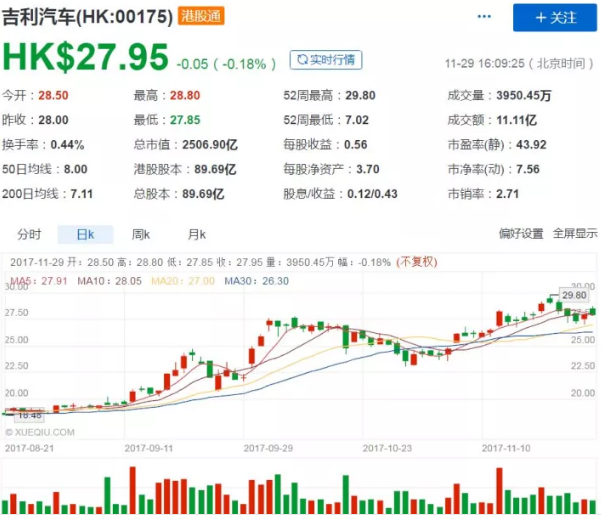Click the 港股通 orange badge
Viewport: 601px width, 515px height.
click(201, 16)
